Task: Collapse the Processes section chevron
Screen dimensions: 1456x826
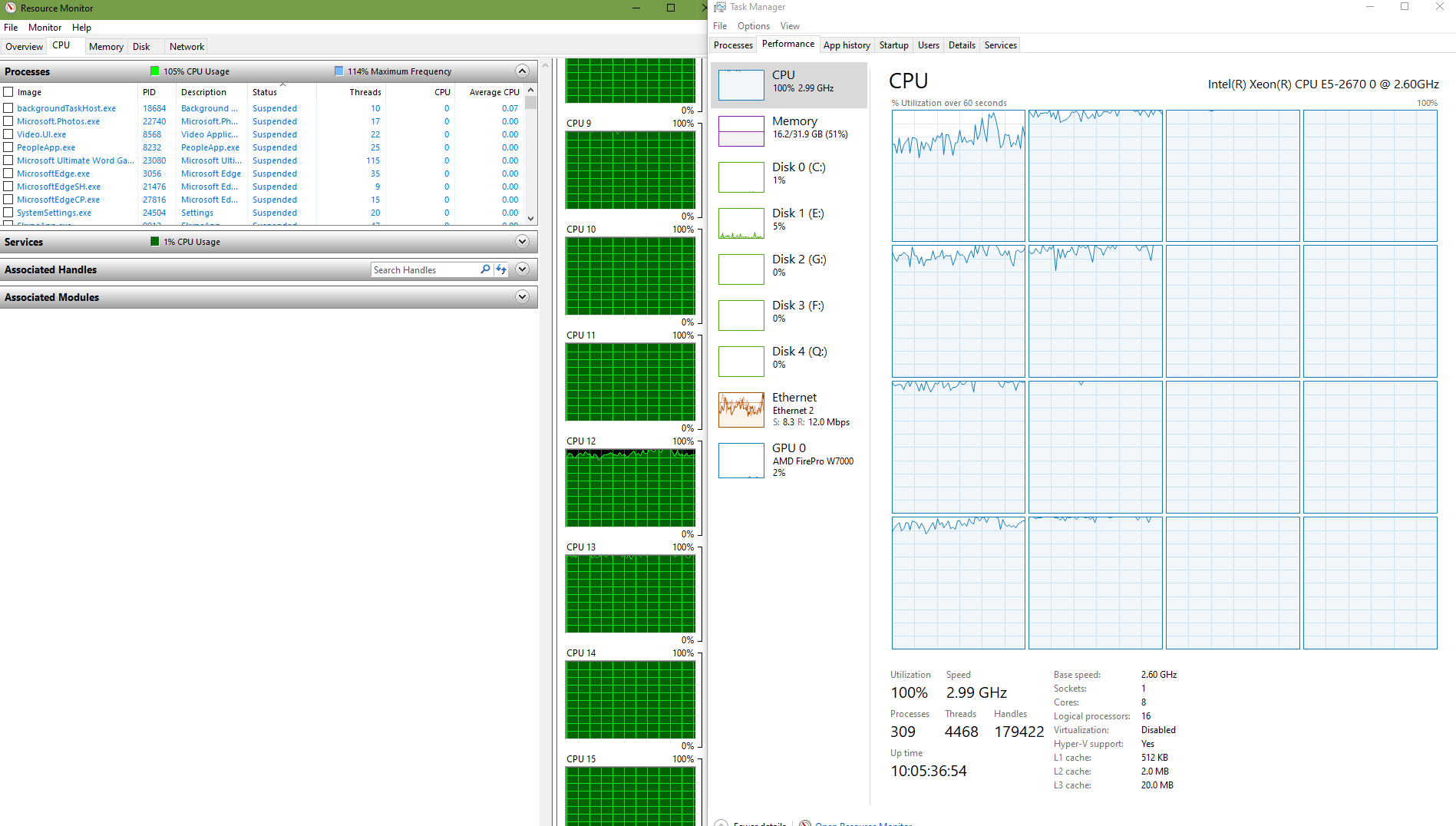Action: click(x=522, y=71)
